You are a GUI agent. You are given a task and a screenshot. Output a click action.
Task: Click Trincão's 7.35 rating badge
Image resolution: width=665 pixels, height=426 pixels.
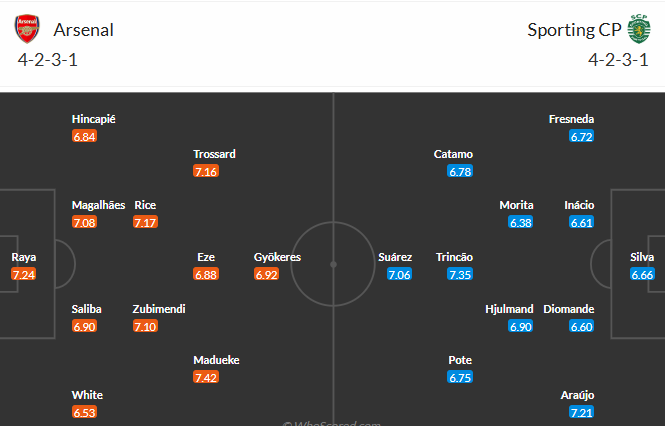coord(460,274)
